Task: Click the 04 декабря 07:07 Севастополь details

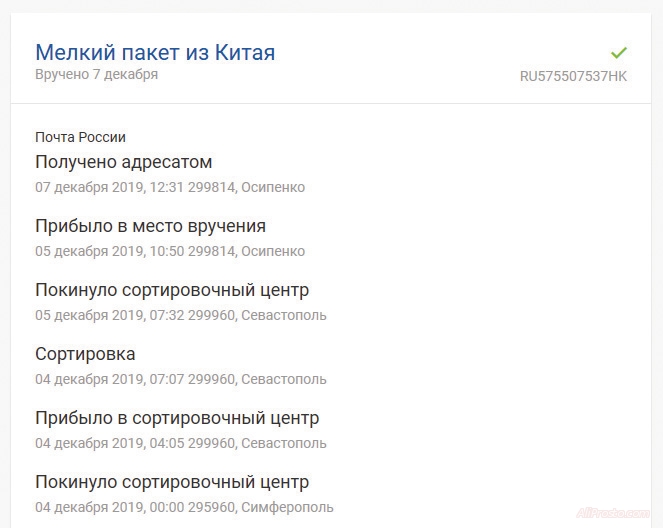Action: 180,379
